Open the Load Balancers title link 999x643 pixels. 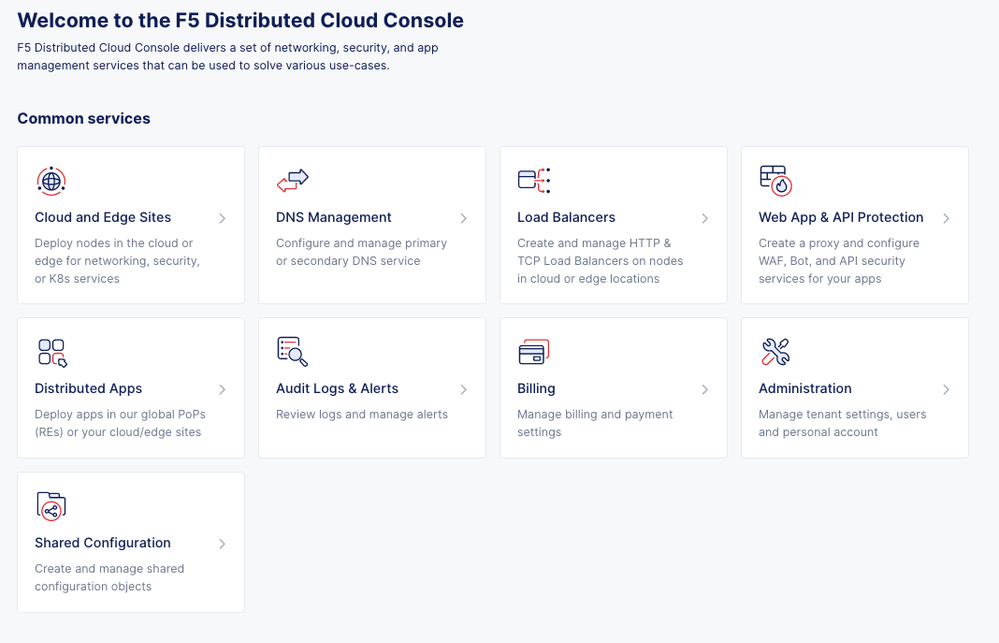[x=566, y=217]
